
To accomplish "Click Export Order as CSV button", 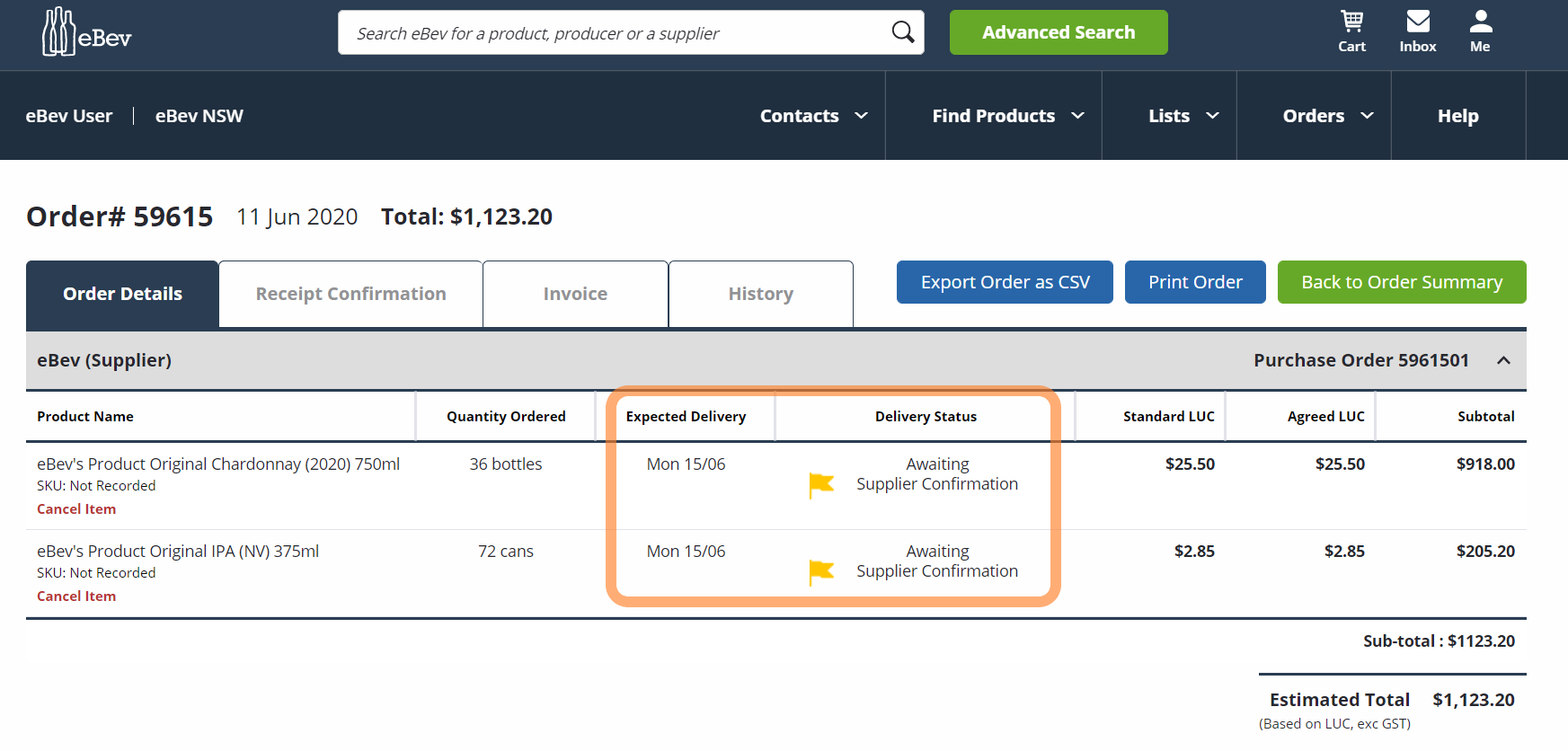I will tap(1005, 282).
